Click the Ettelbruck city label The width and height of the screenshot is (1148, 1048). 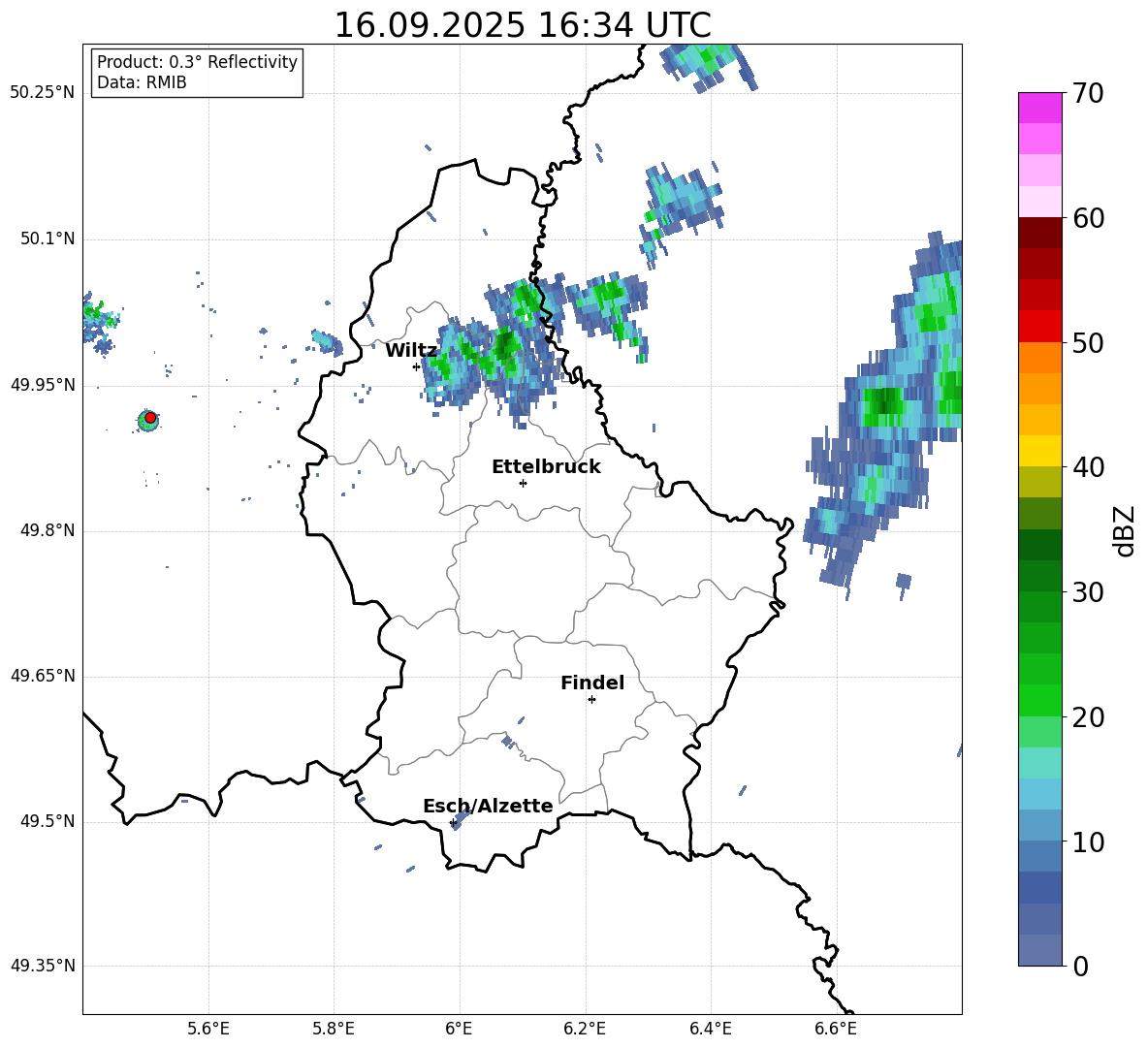click(546, 467)
